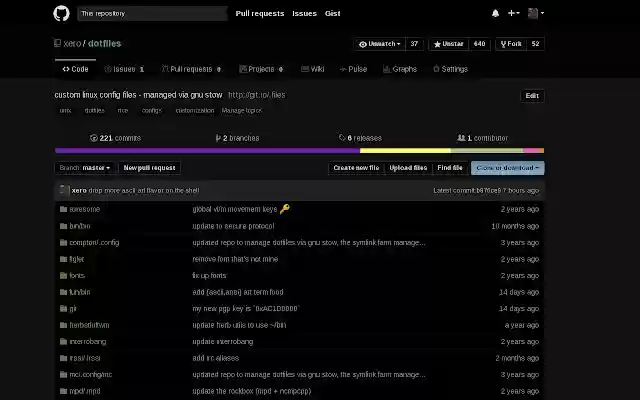This screenshot has width=640, height=400.
Task: Unstar the repository
Action: [449, 44]
